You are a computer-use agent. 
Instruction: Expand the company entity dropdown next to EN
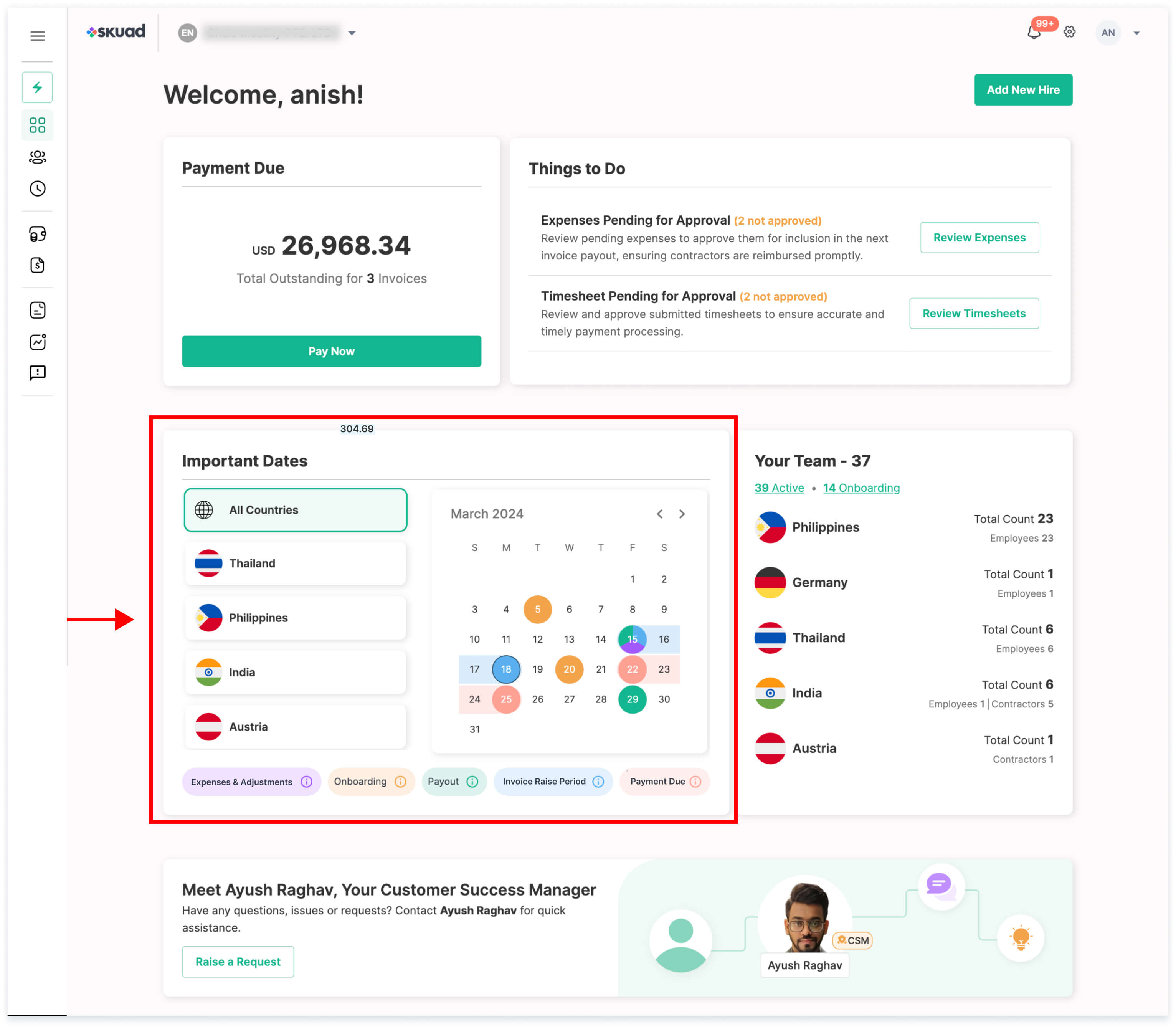pos(352,33)
